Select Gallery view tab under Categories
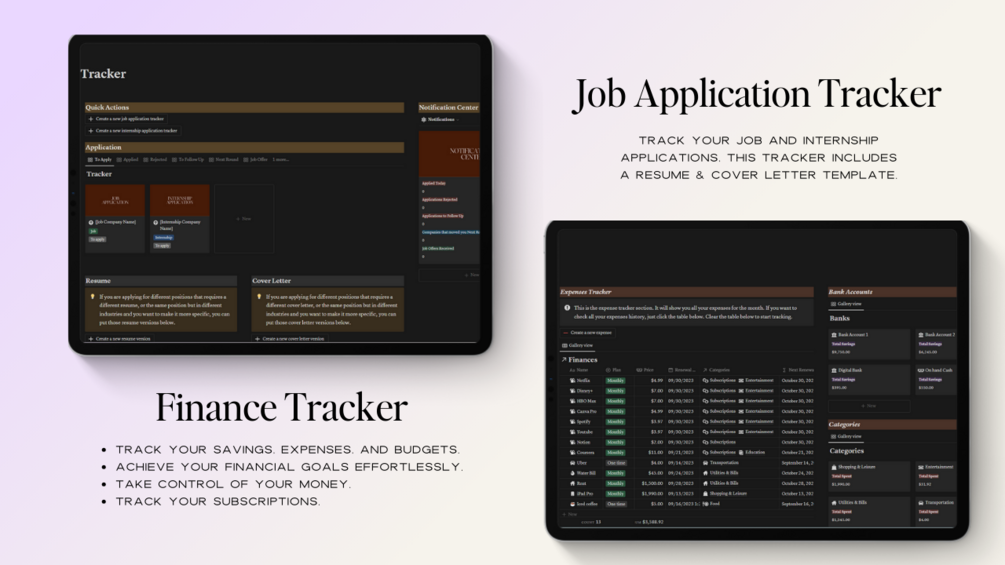Viewport: 1005px width, 565px height. (x=846, y=437)
